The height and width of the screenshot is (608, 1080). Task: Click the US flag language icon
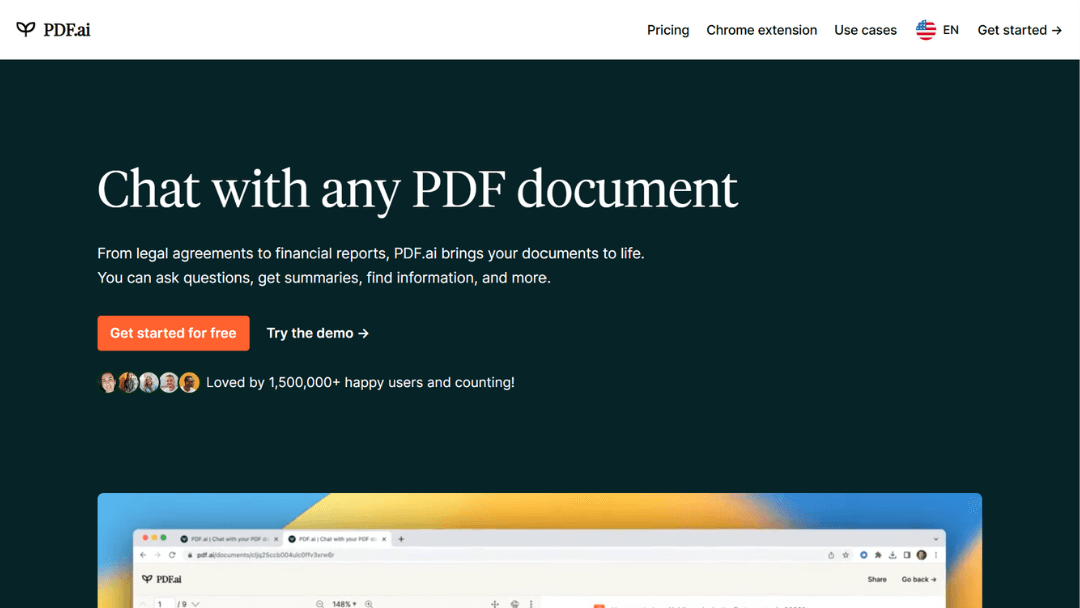[x=926, y=30]
